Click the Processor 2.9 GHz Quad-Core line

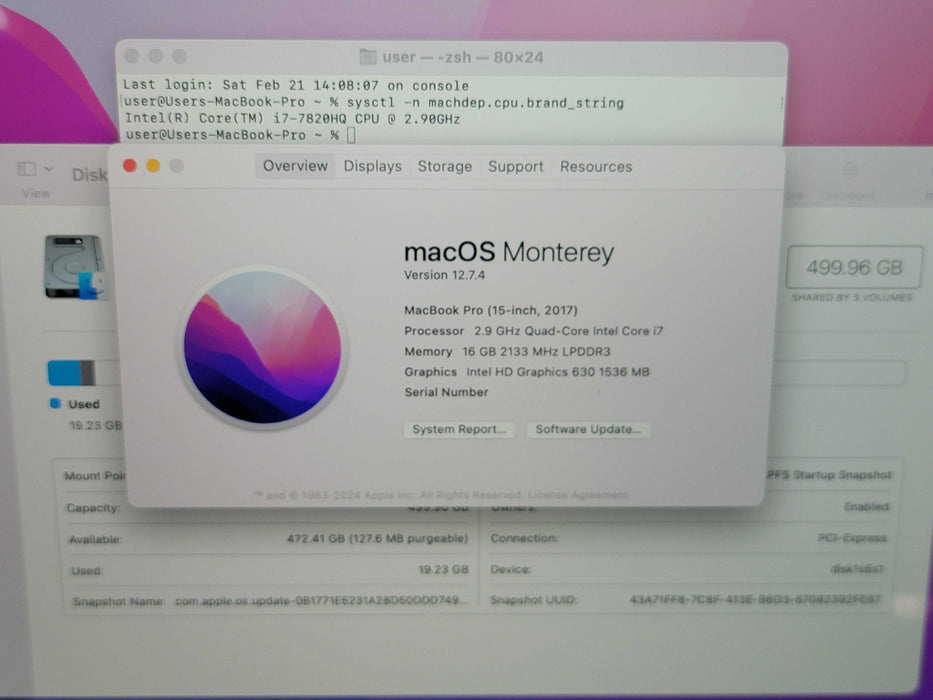point(534,331)
